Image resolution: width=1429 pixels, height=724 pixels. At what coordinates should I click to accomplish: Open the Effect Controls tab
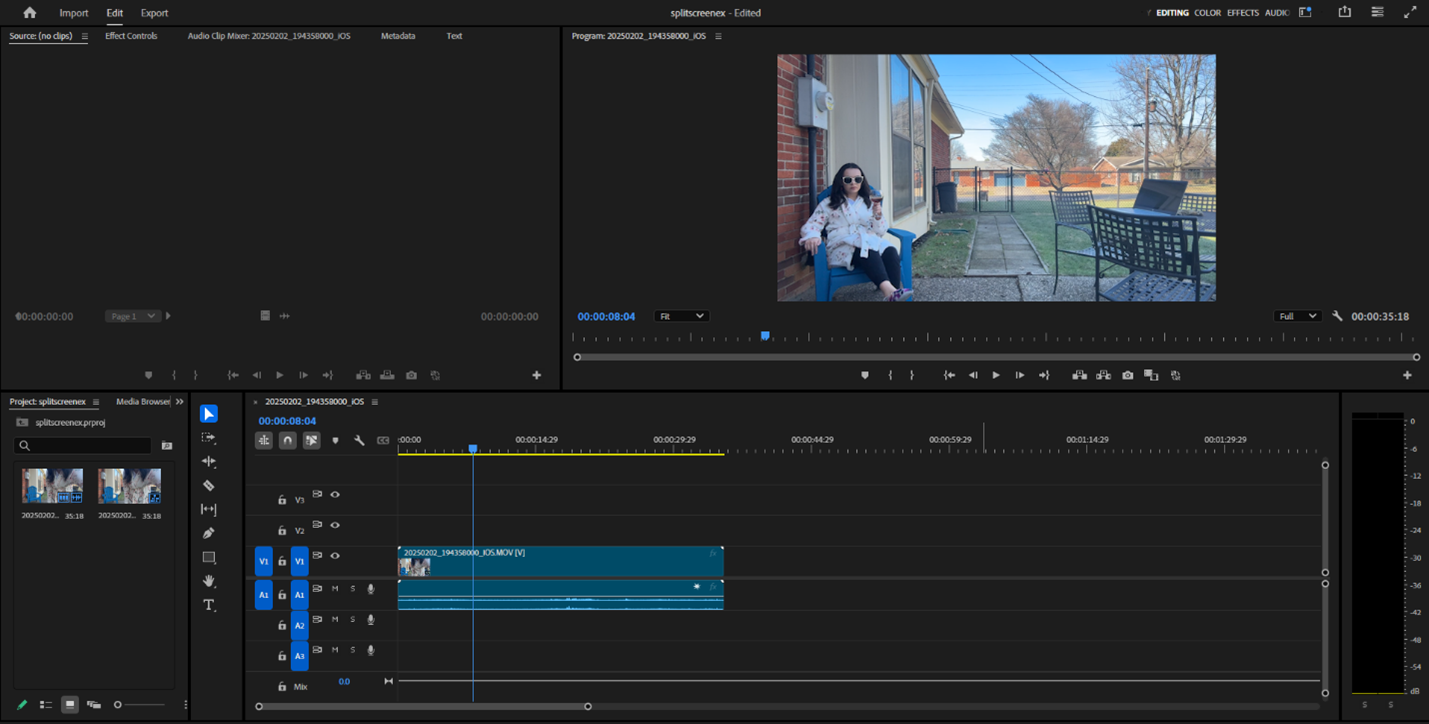click(x=131, y=36)
